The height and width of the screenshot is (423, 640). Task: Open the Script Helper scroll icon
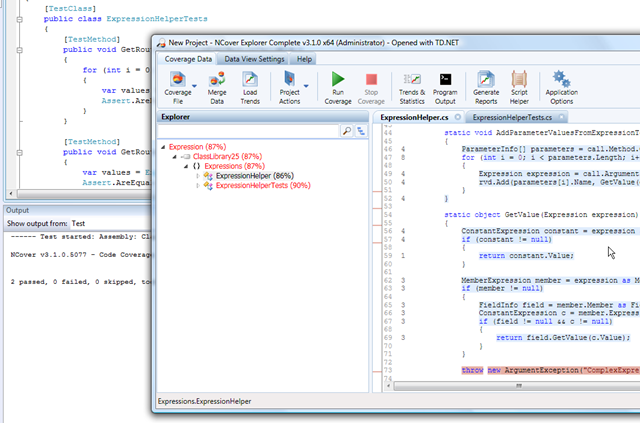(519, 79)
